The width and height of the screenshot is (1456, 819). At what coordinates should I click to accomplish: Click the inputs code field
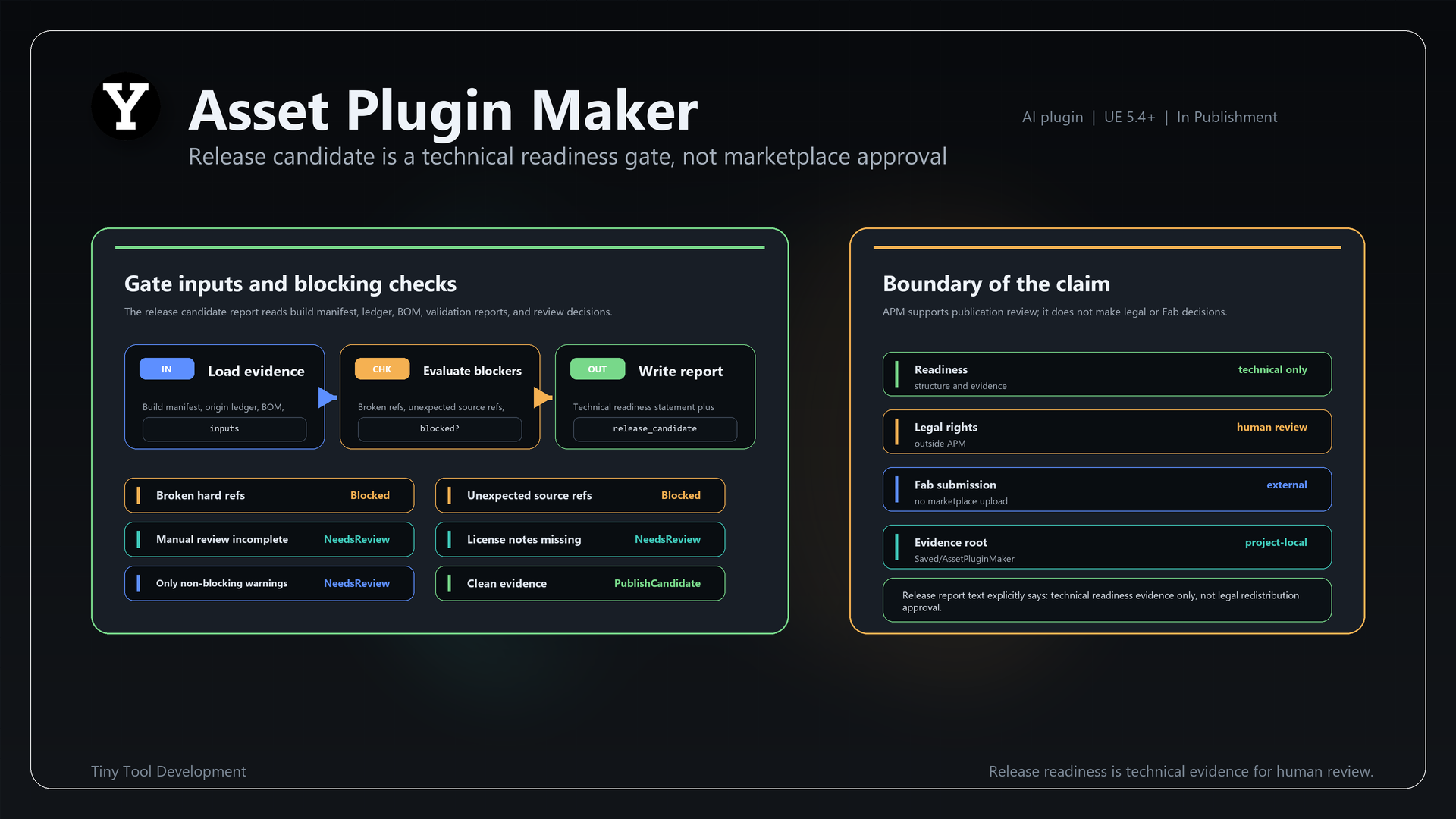224,429
